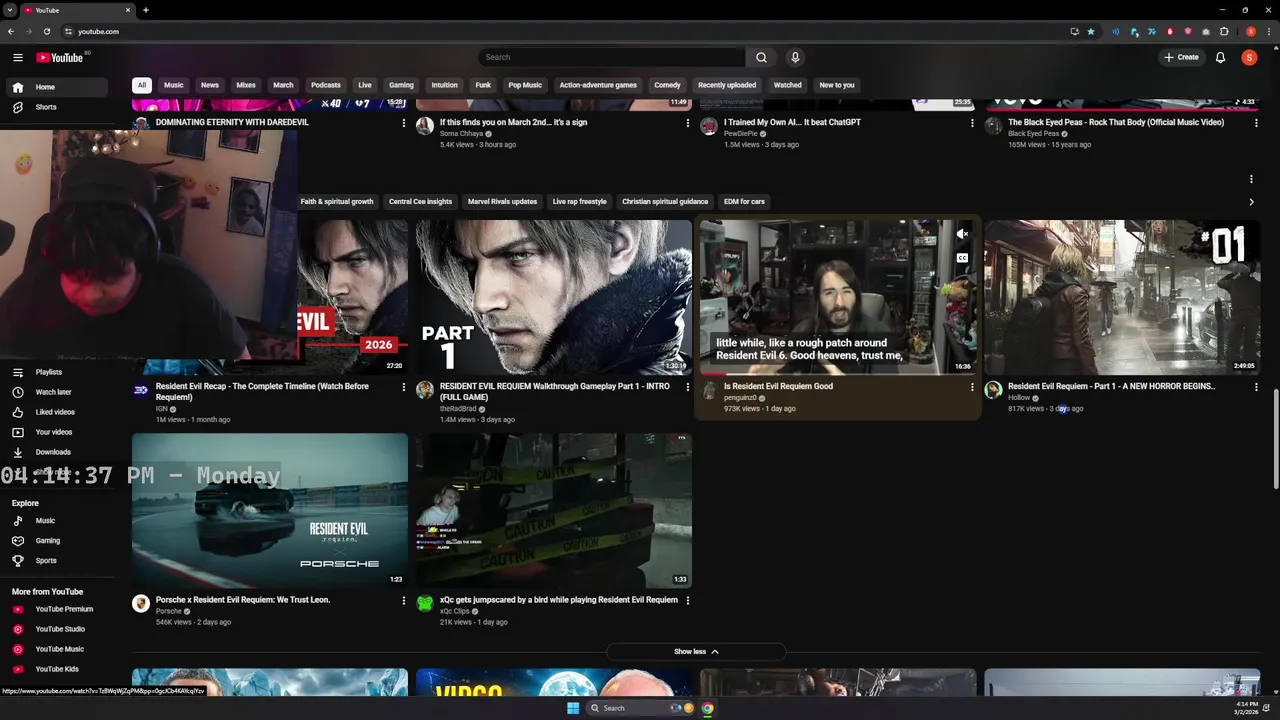Open options for Porsche x Resident Evil video
Viewport: 1280px width, 720px height.
click(404, 601)
